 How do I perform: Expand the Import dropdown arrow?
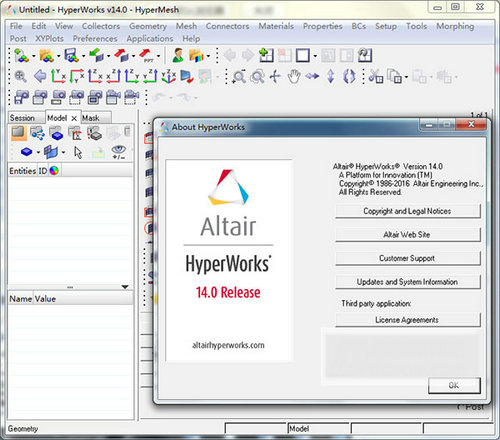pyautogui.click(x=108, y=56)
